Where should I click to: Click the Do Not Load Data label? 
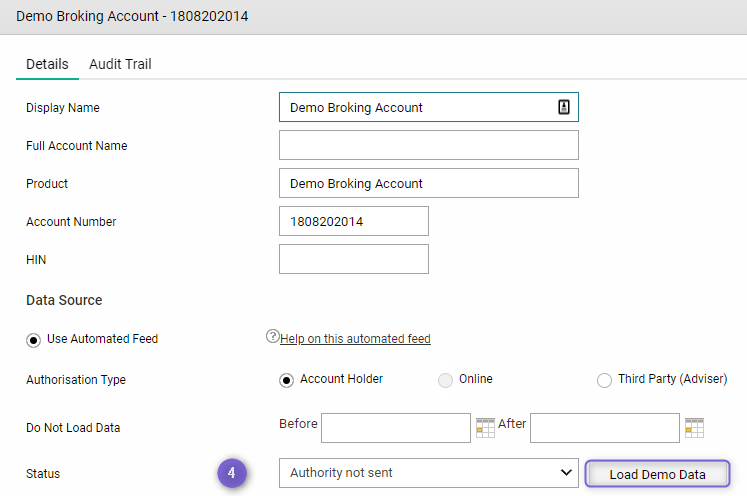(x=73, y=428)
